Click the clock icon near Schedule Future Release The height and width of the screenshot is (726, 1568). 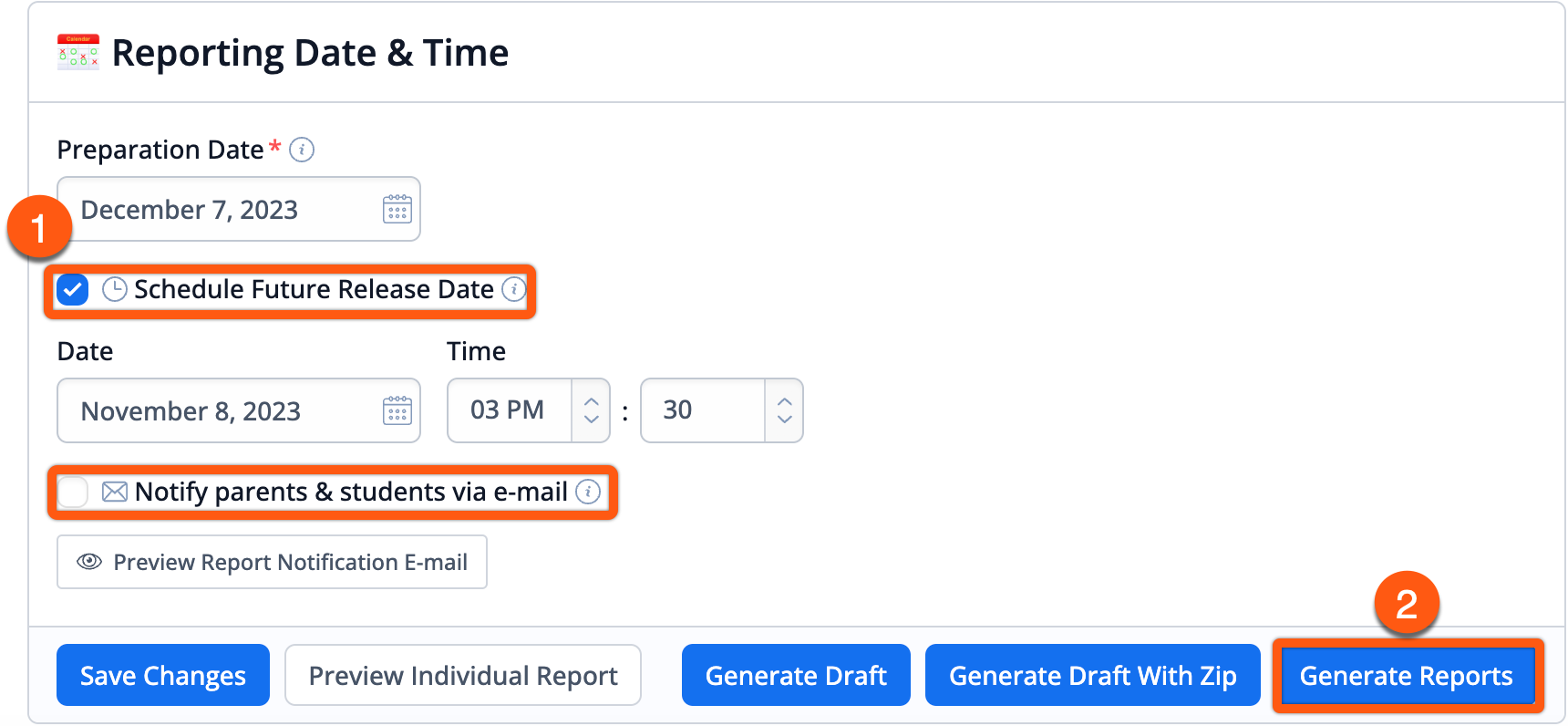click(x=115, y=290)
